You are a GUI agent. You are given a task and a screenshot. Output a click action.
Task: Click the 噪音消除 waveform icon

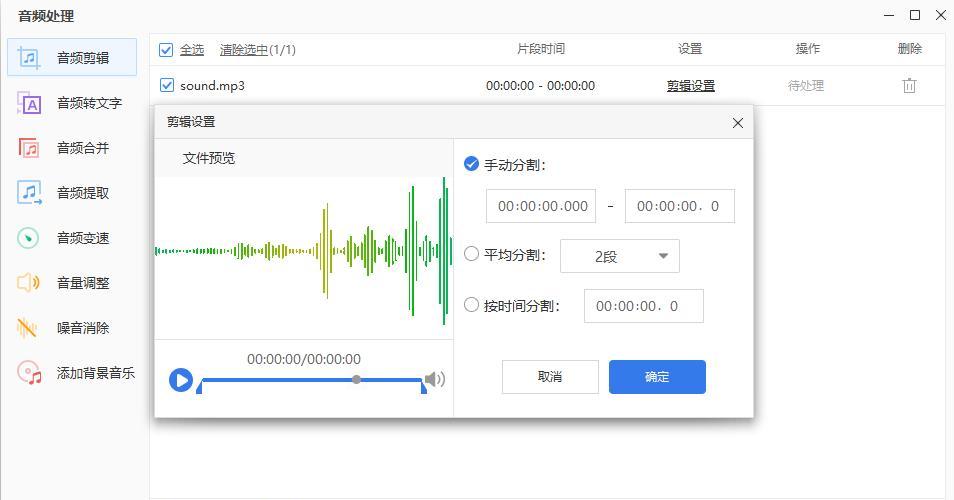click(x=27, y=328)
